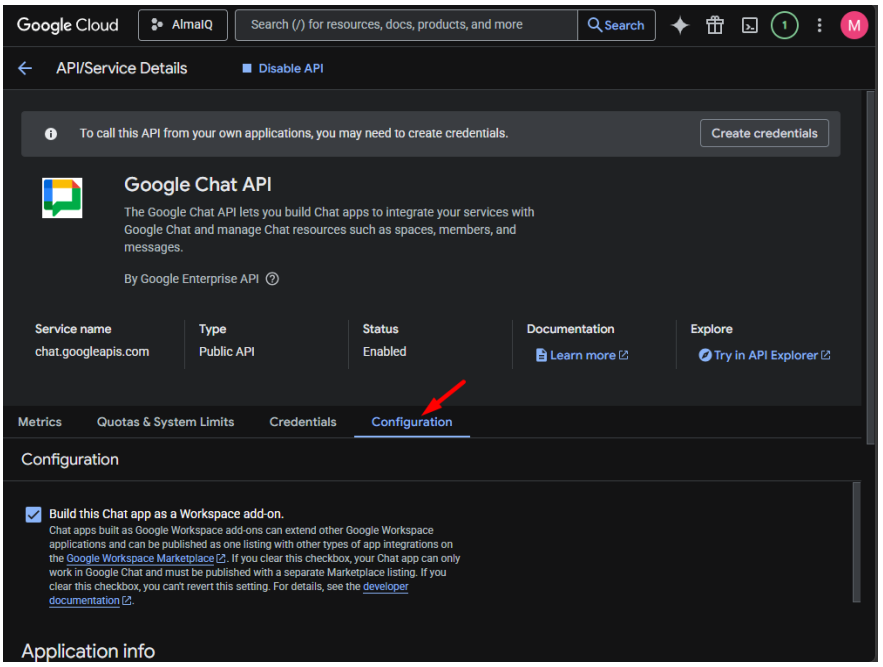Switch to the Quotas & System Limits tab

[165, 422]
